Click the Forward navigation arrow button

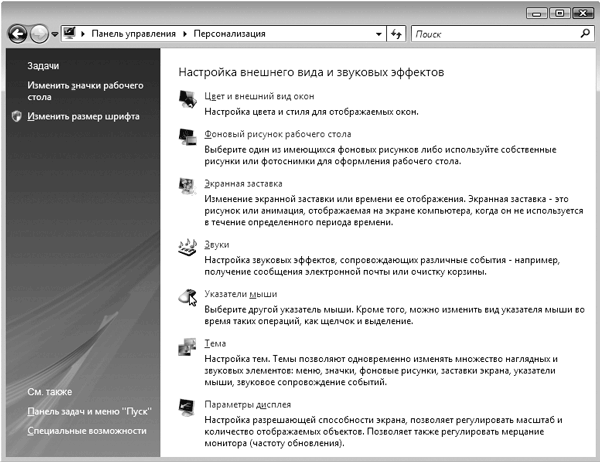pos(39,33)
